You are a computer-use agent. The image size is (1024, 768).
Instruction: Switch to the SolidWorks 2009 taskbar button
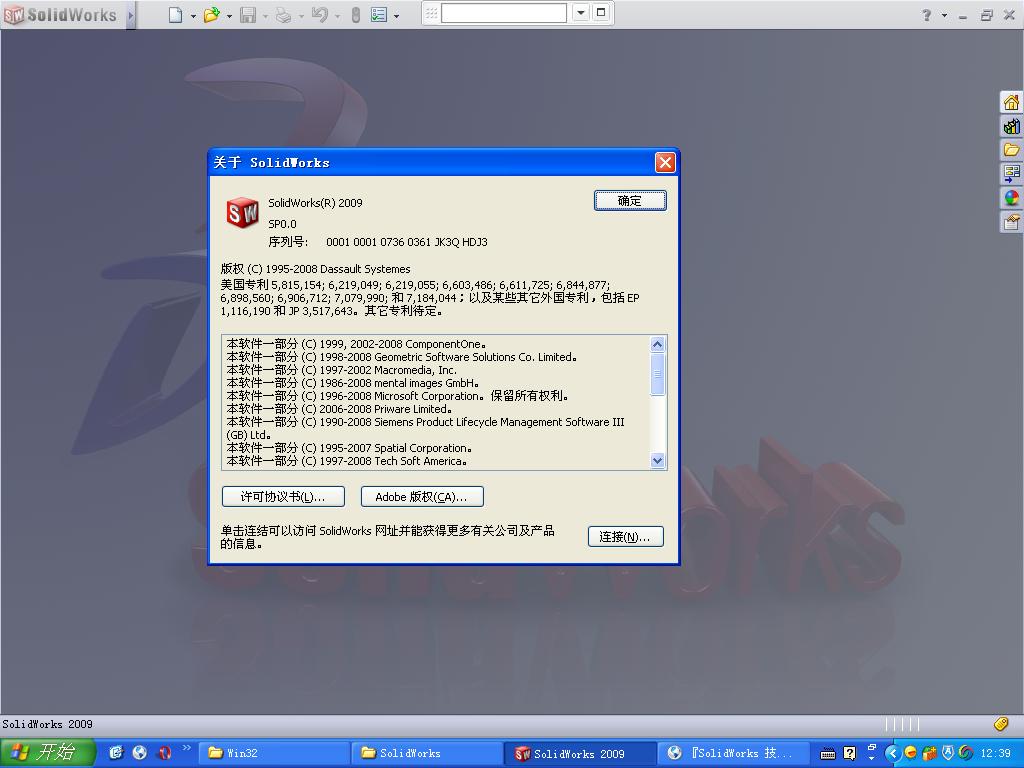click(580, 753)
